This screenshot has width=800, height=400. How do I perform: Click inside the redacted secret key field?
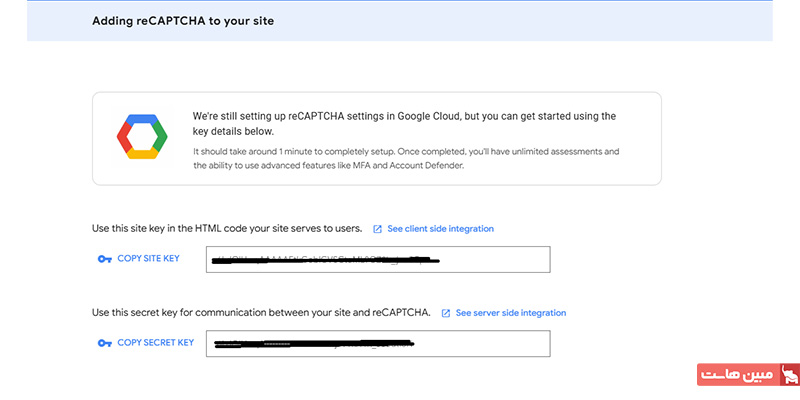[378, 343]
